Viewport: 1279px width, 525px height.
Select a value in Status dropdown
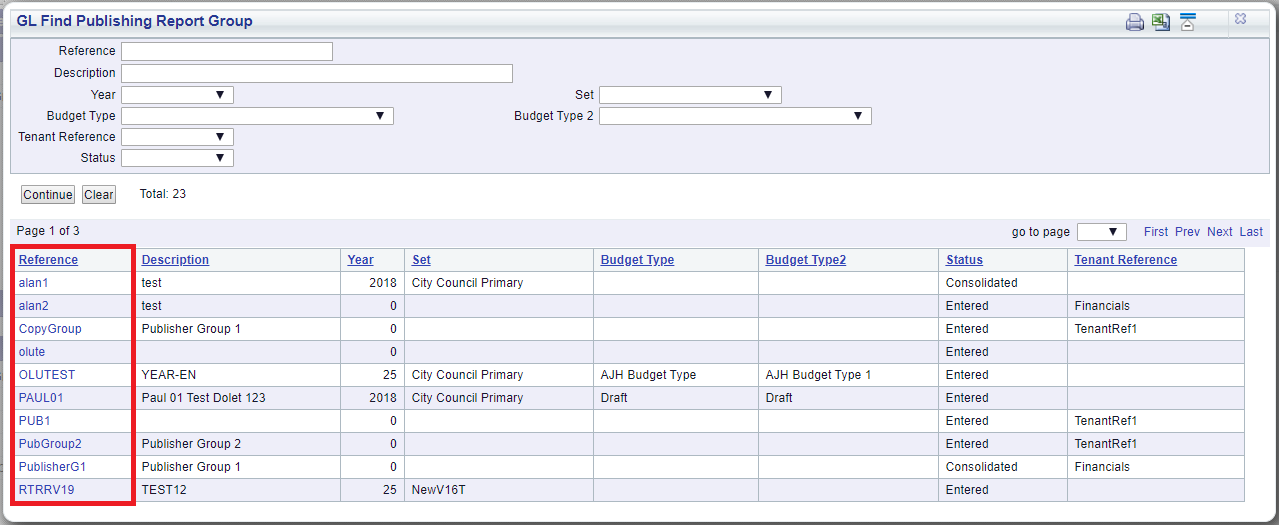[177, 158]
